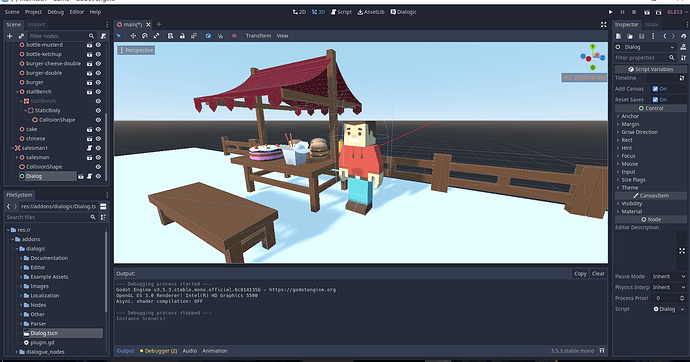The image size is (690, 362).
Task: Toggle visibility of Dialog node
Action: coord(98,176)
